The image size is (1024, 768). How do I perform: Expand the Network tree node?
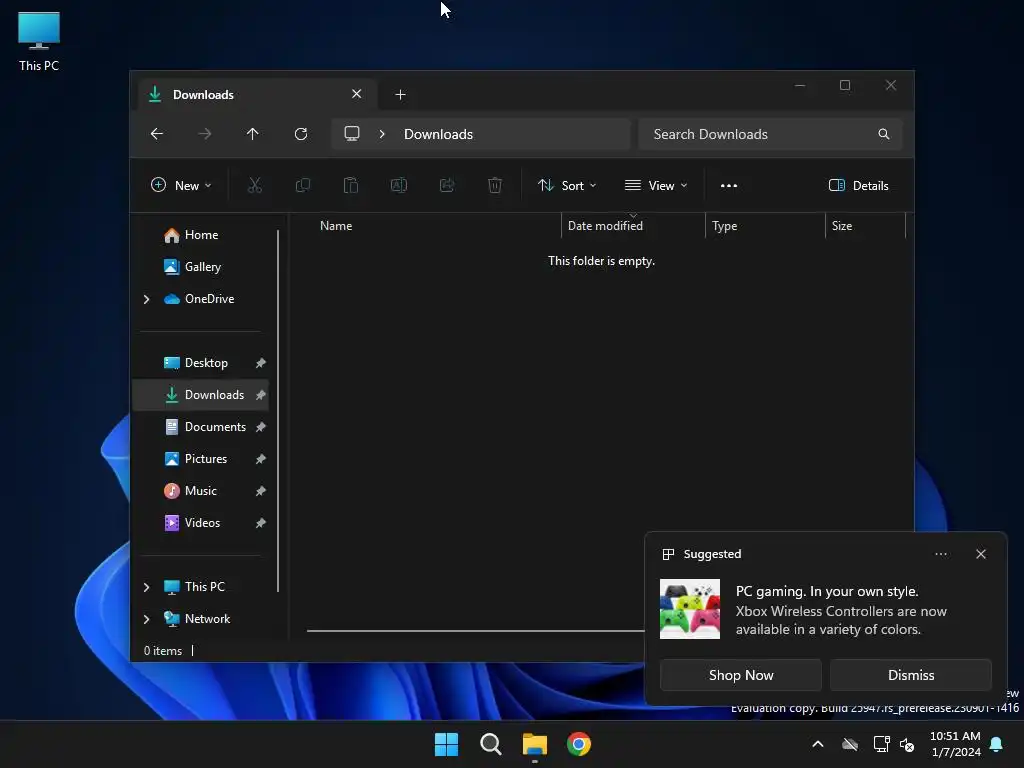146,619
